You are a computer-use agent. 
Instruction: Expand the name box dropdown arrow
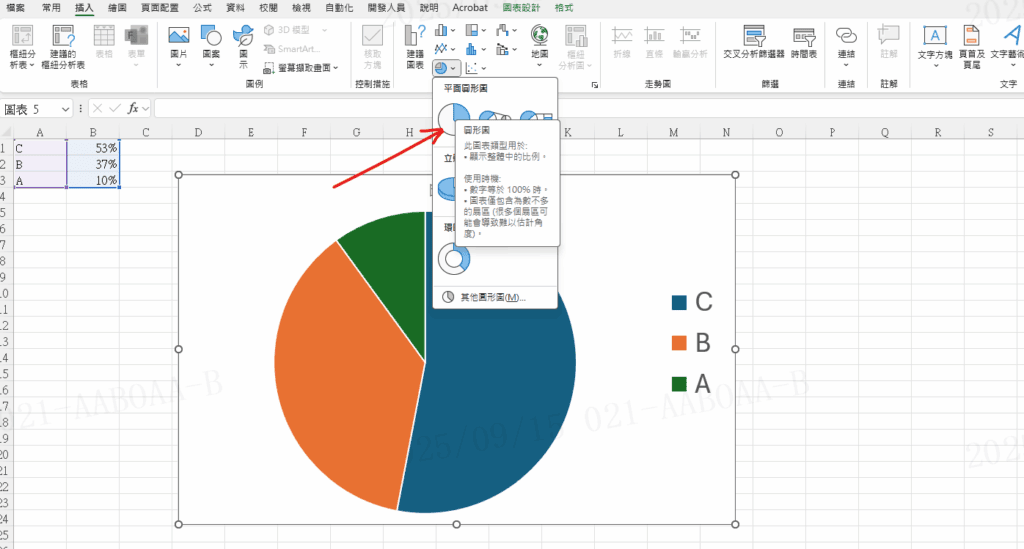79,108
